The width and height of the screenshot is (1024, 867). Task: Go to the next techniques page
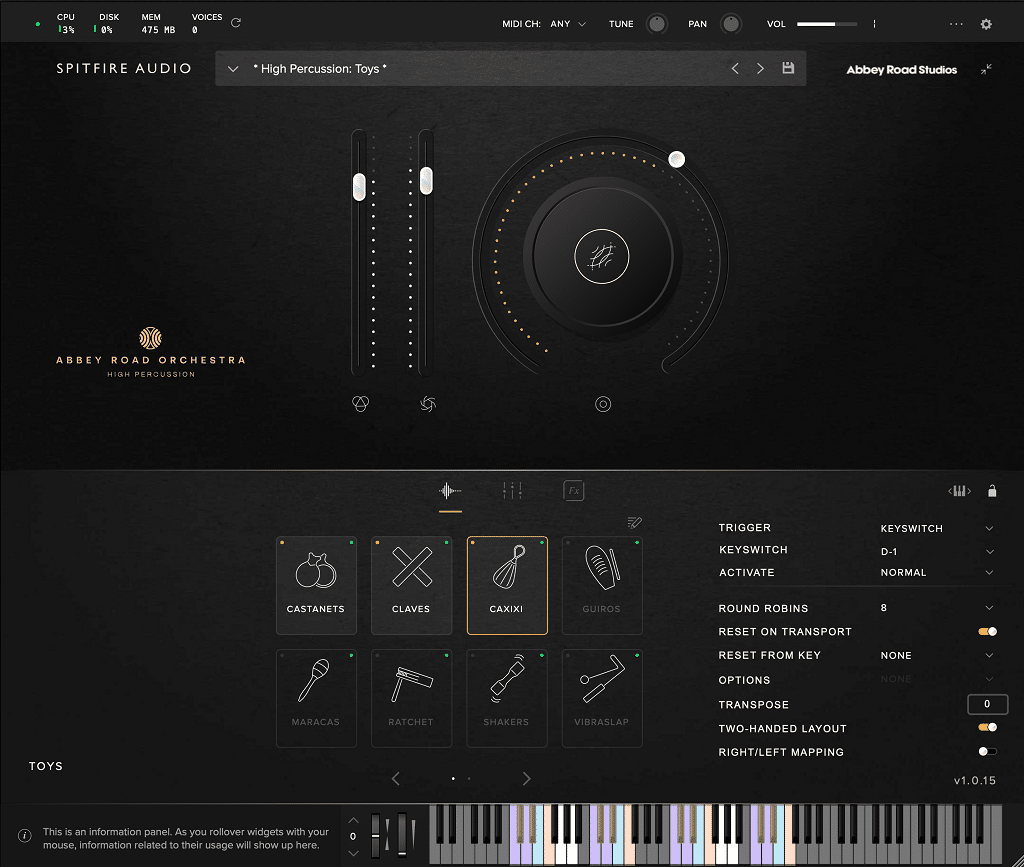pos(526,778)
